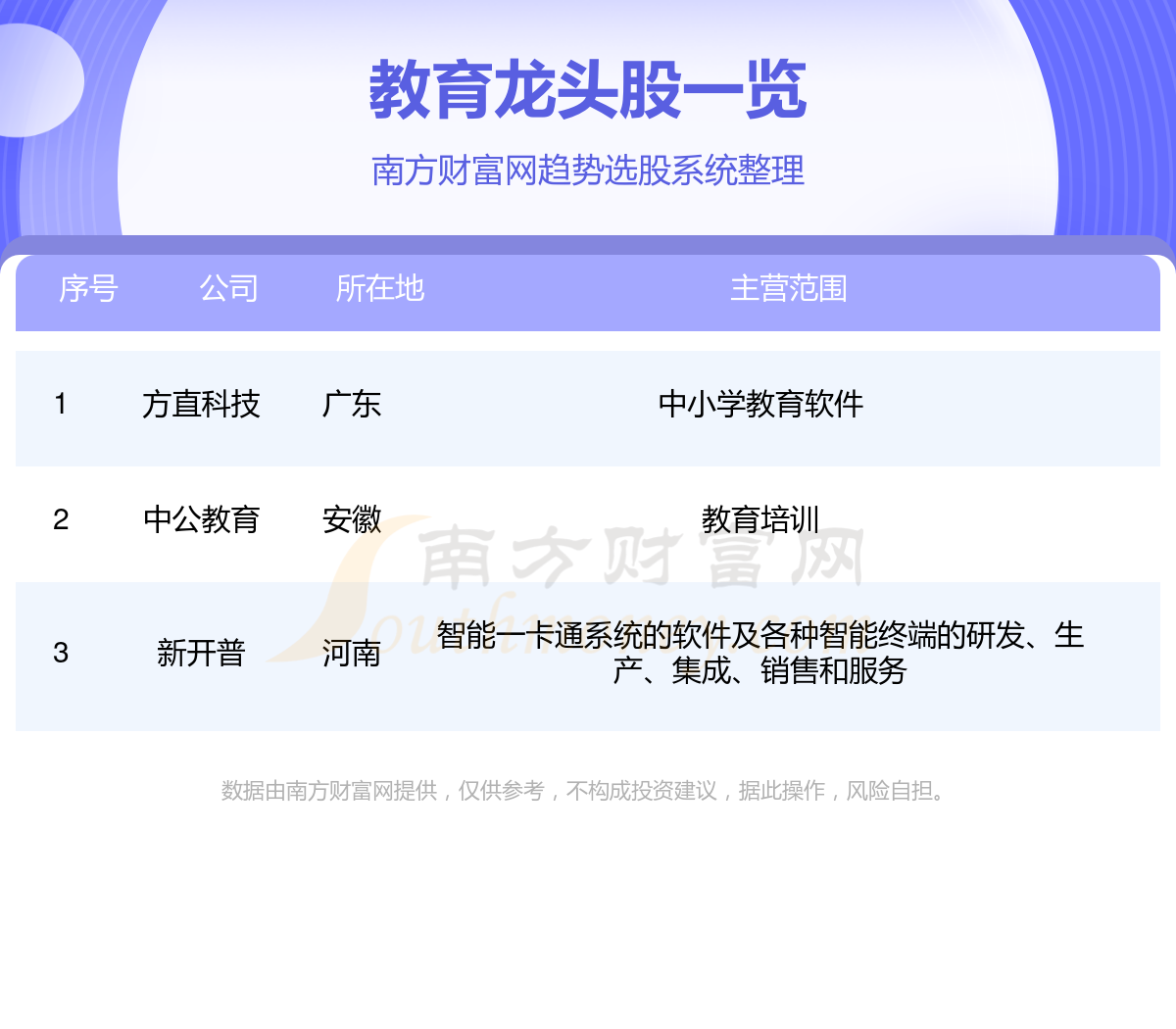1176x1029 pixels.
Task: Click company name 方直科技
Action: 201,404
